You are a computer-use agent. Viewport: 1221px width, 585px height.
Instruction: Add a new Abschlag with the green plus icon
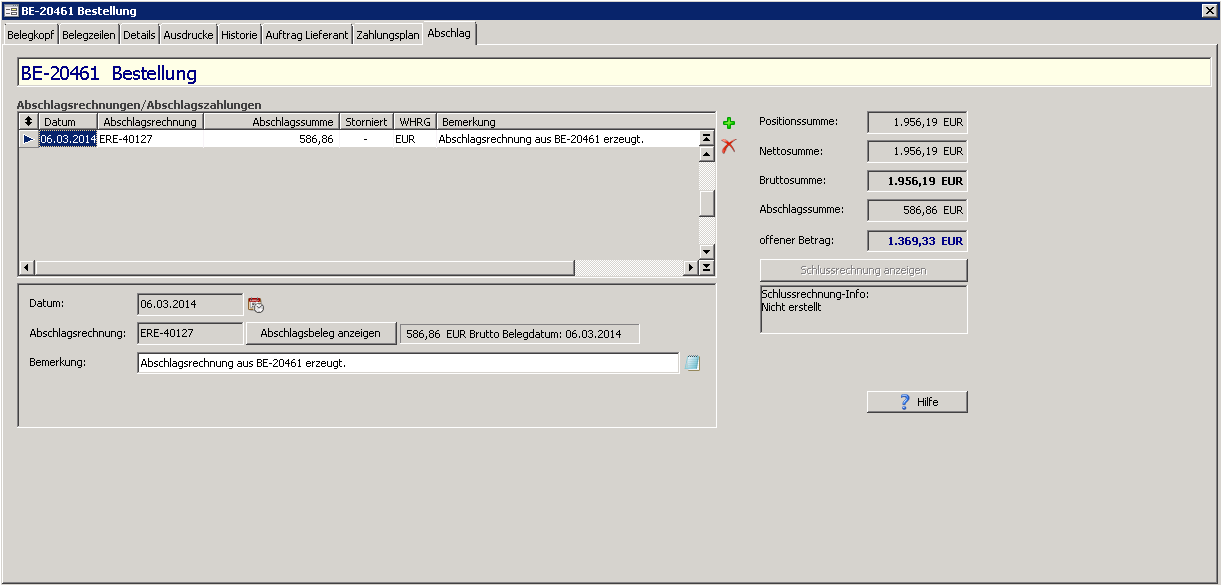coord(729,123)
